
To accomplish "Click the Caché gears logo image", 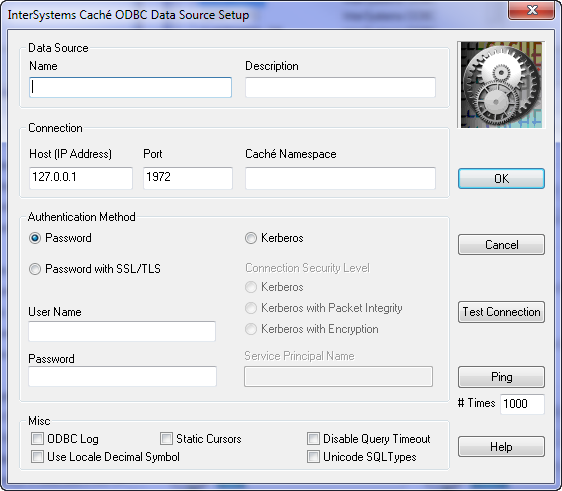I will (x=501, y=85).
